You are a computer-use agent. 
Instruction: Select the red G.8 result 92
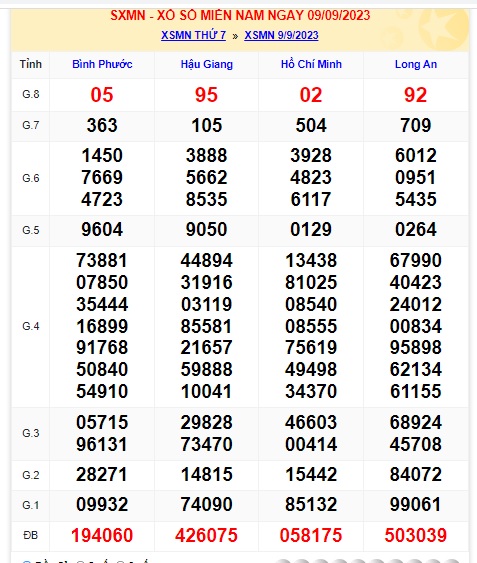coord(416,95)
